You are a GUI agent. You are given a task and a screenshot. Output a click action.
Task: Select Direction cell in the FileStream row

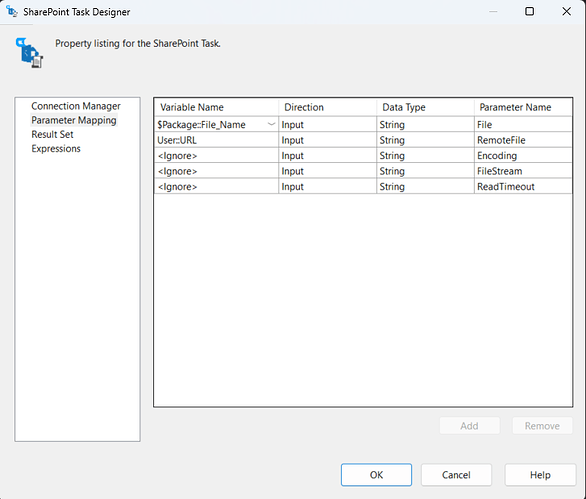pyautogui.click(x=327, y=171)
